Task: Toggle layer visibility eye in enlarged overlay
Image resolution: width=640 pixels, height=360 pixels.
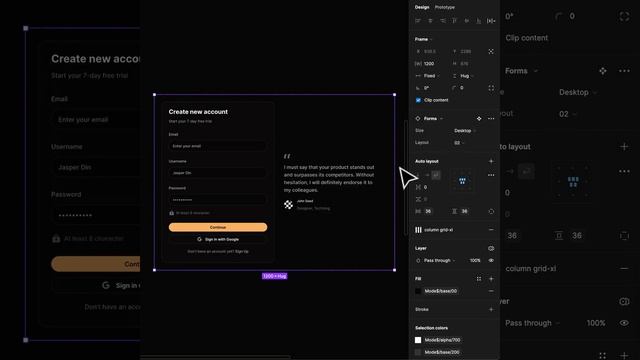Action: pos(624,323)
